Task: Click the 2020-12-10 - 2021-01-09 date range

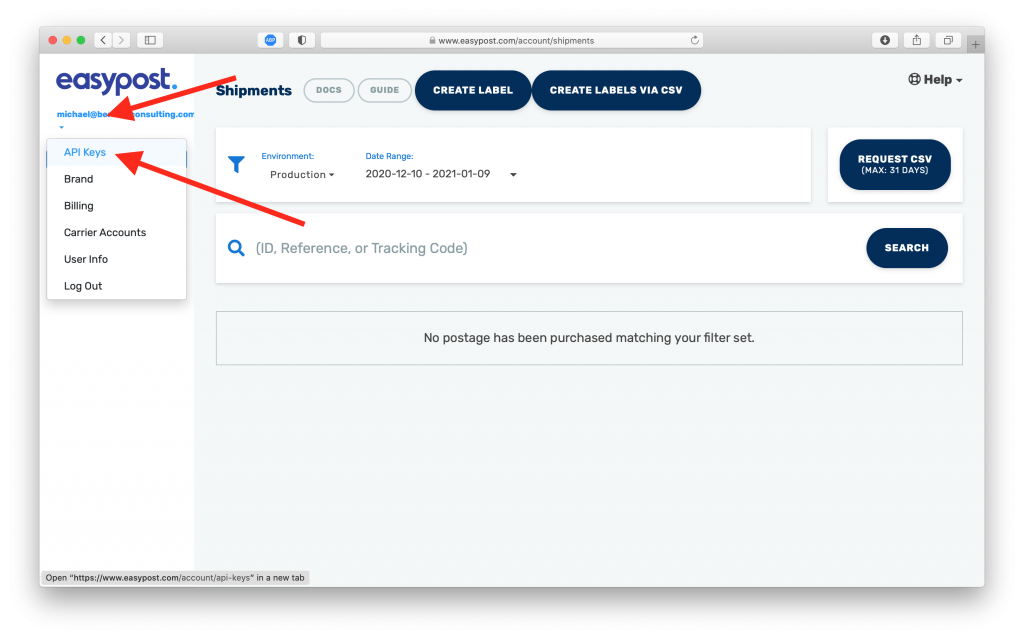Action: click(x=428, y=174)
